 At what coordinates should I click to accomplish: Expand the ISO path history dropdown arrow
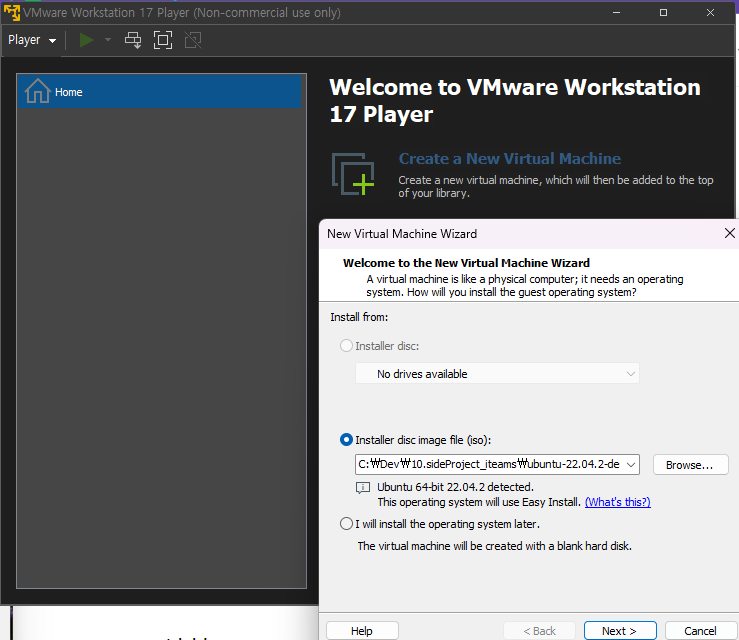[x=631, y=465]
